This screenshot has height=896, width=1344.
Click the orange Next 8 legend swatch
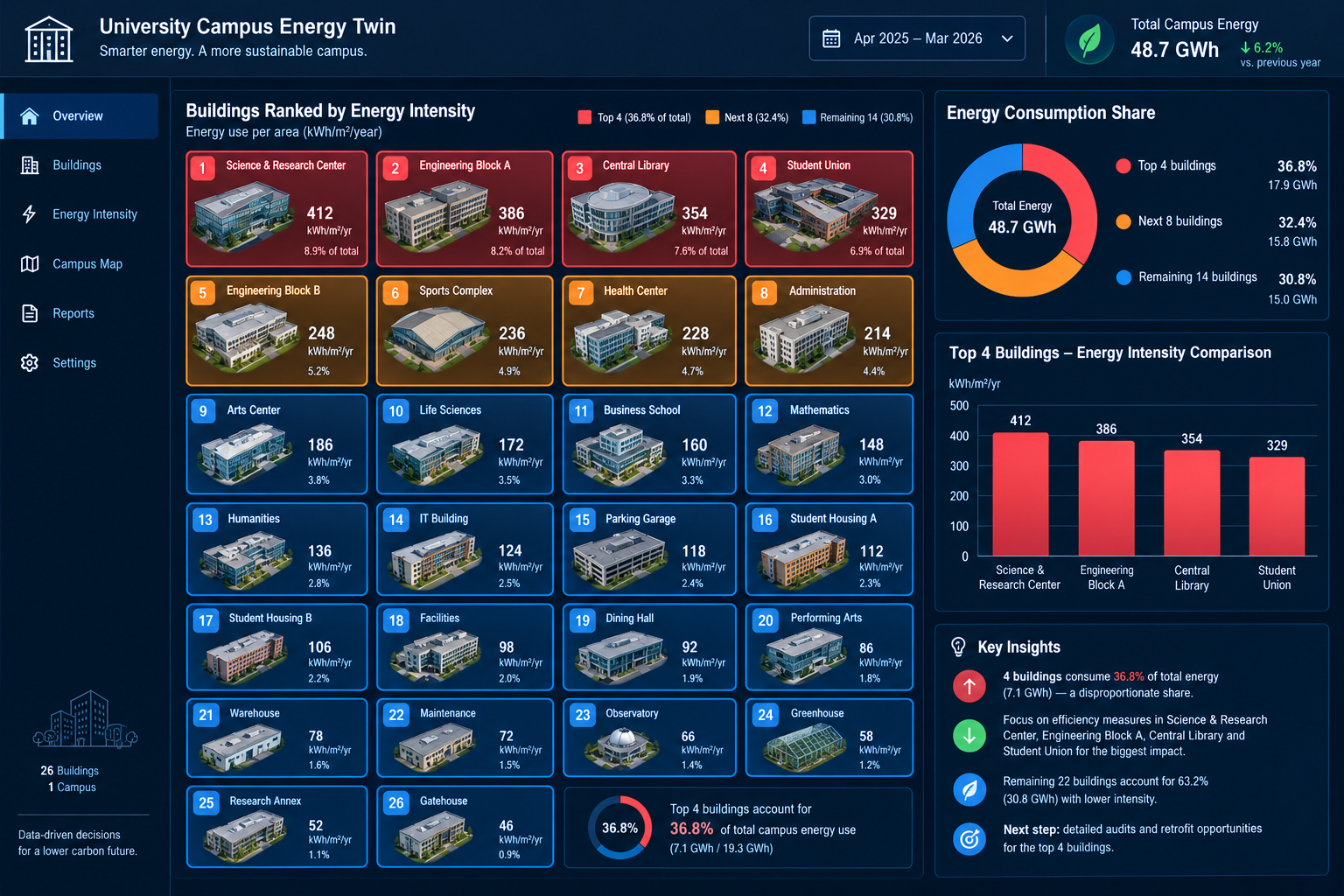(712, 117)
